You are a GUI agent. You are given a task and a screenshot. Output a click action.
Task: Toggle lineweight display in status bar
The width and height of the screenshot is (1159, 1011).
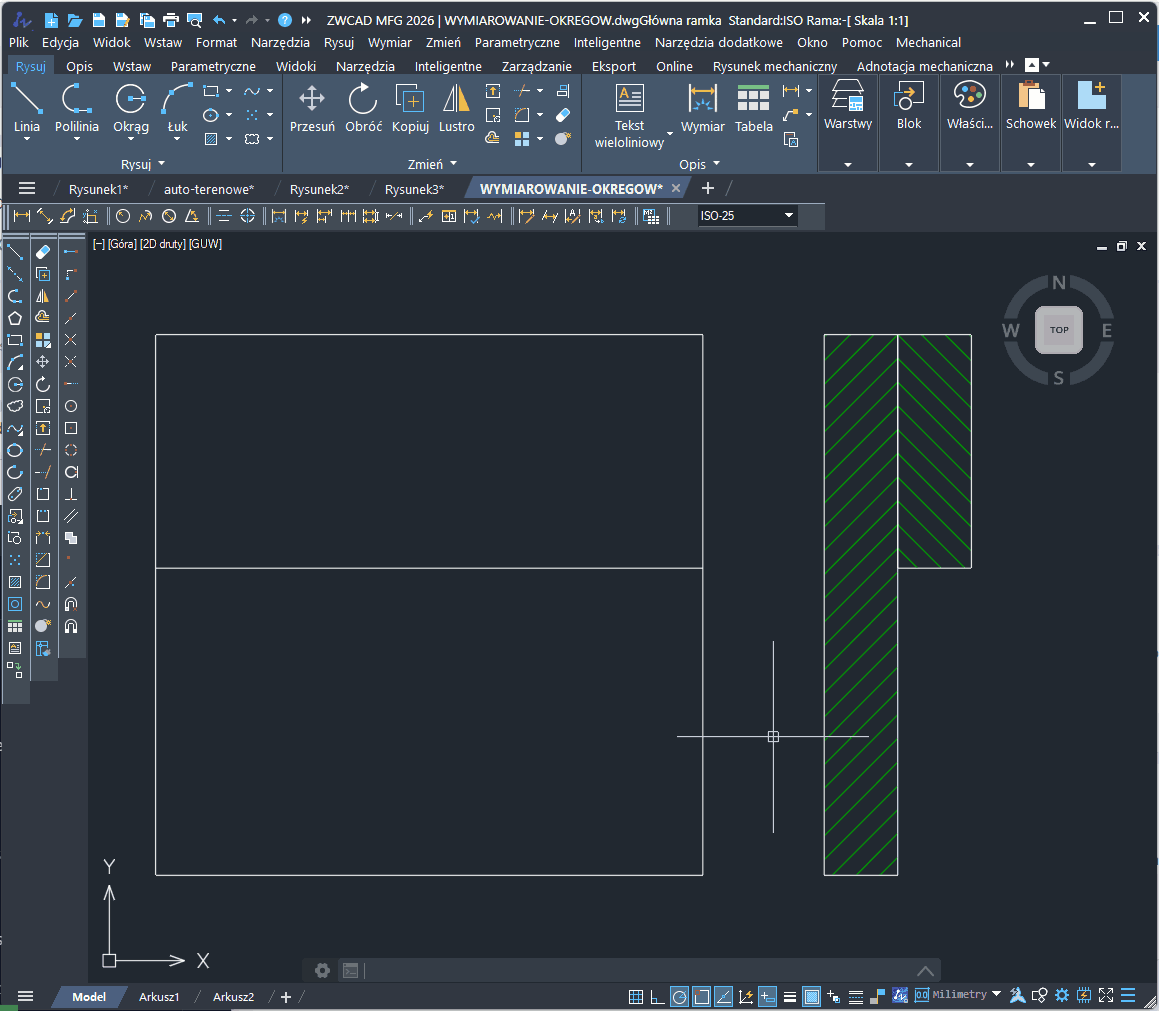pos(789,996)
